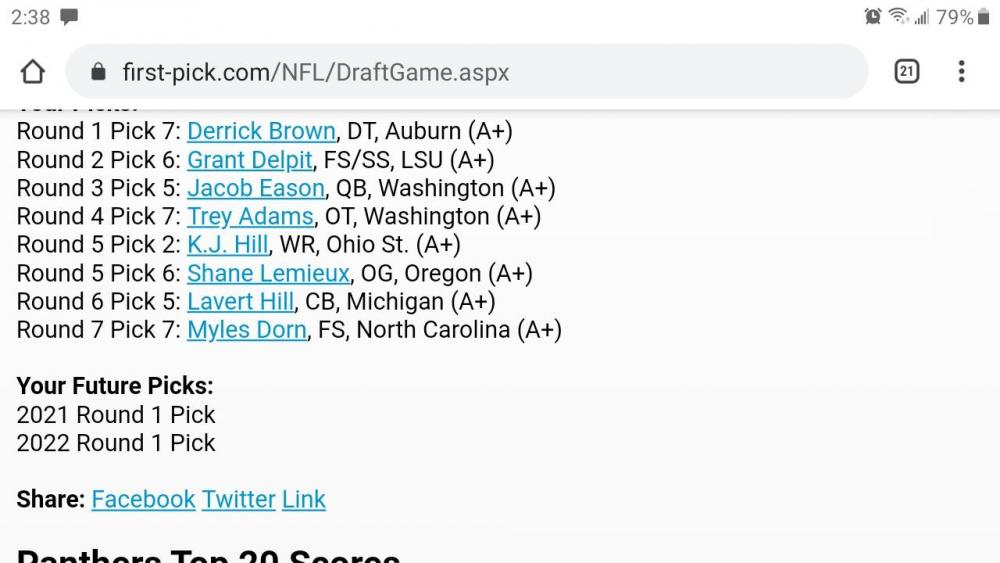
Task: Click the share Link hyperlink
Action: point(304,499)
